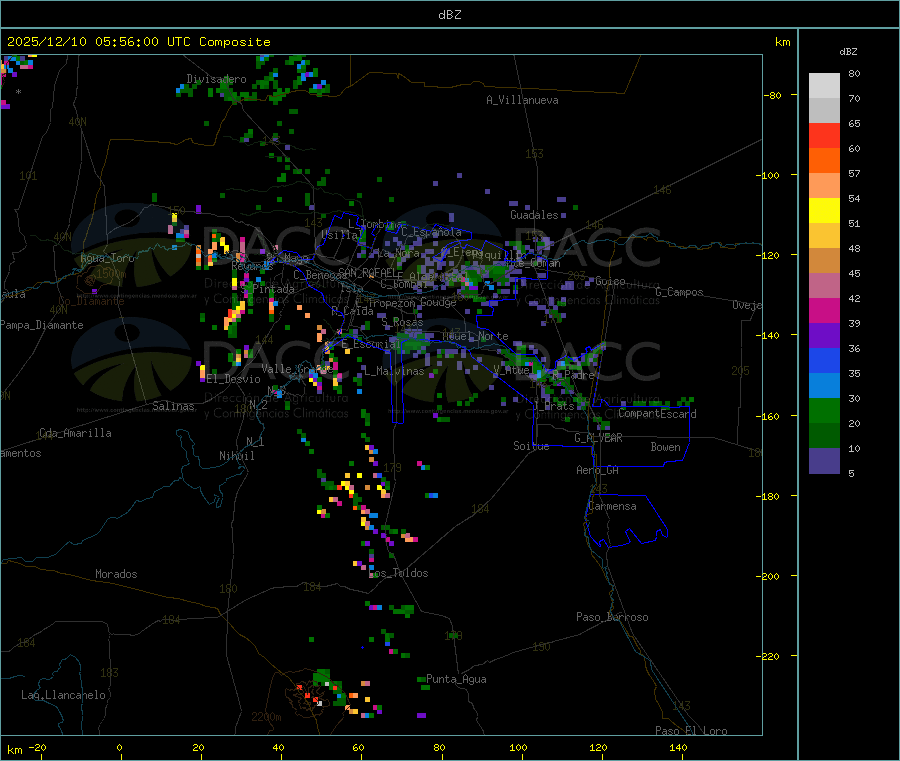Click the 'Carmensa' place label

click(x=612, y=506)
